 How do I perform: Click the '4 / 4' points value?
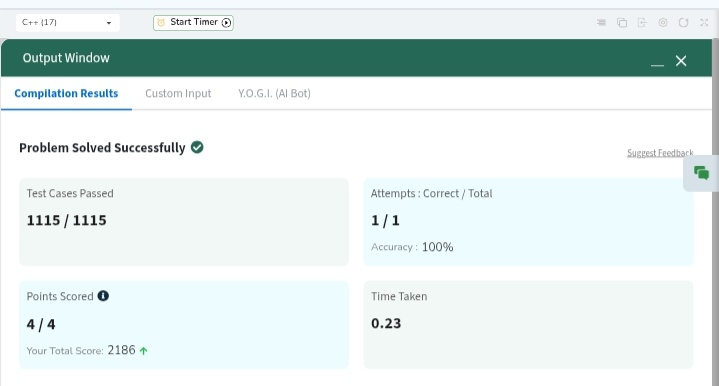[x=41, y=325]
